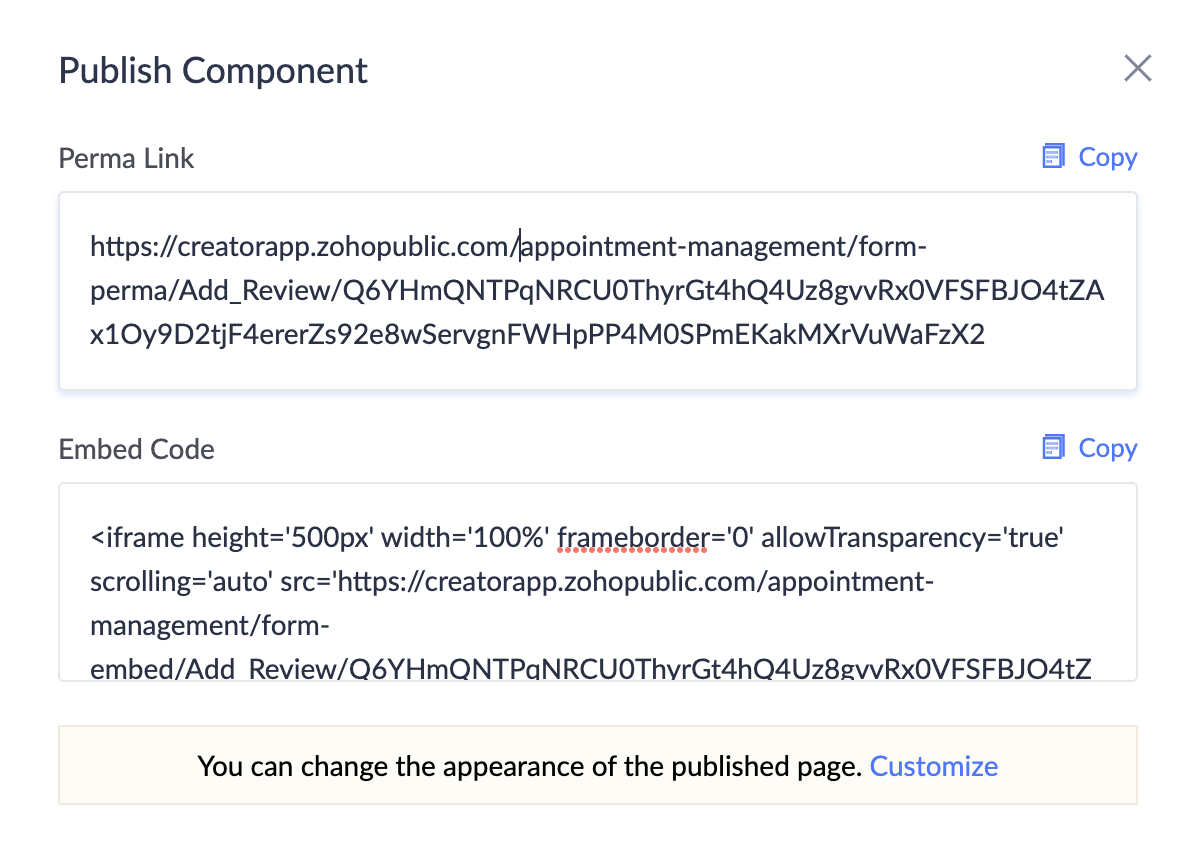Click the Perma Link label
Screen dimensions: 1192x852
127,158
